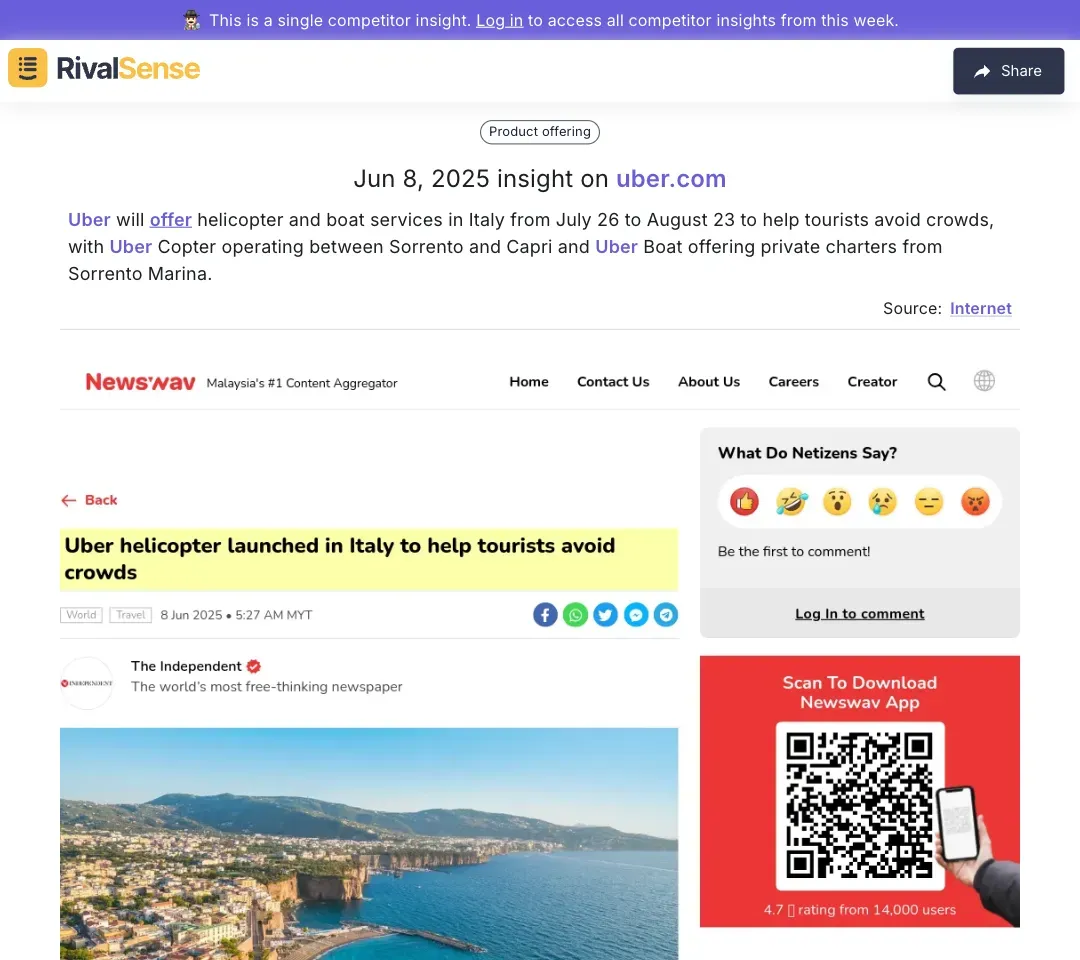
Task: React with the laughing emoji
Action: coord(791,501)
